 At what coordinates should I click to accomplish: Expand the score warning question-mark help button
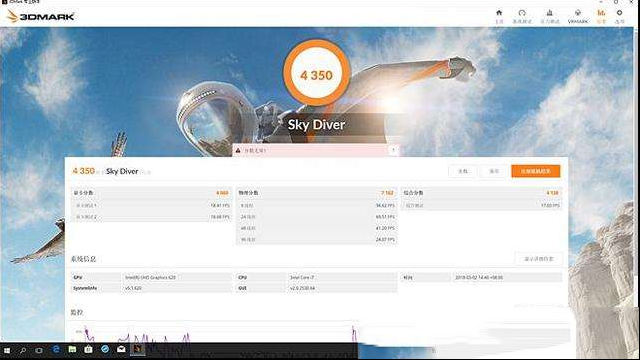pos(393,150)
